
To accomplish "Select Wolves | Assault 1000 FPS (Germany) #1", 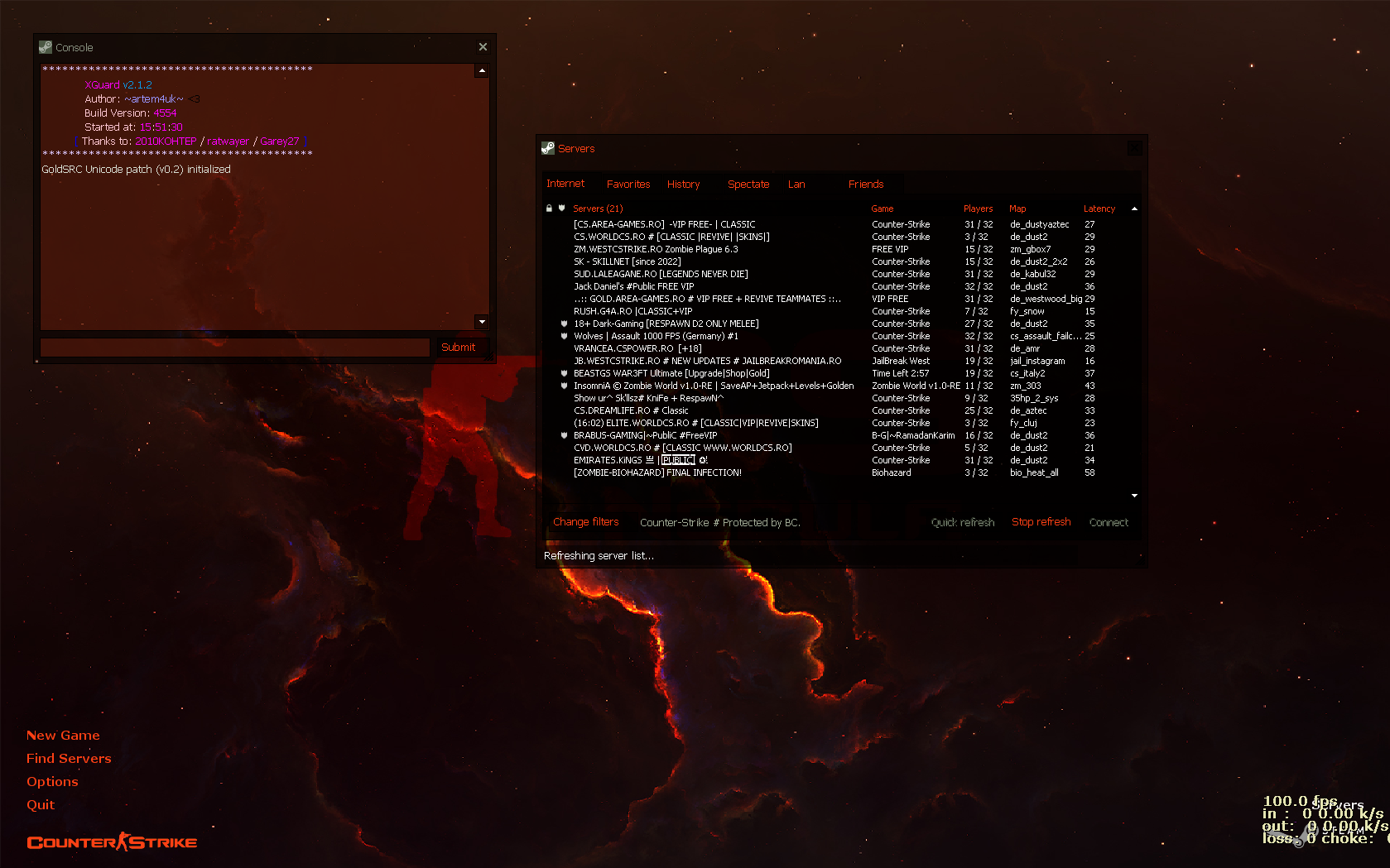I will pos(836,336).
